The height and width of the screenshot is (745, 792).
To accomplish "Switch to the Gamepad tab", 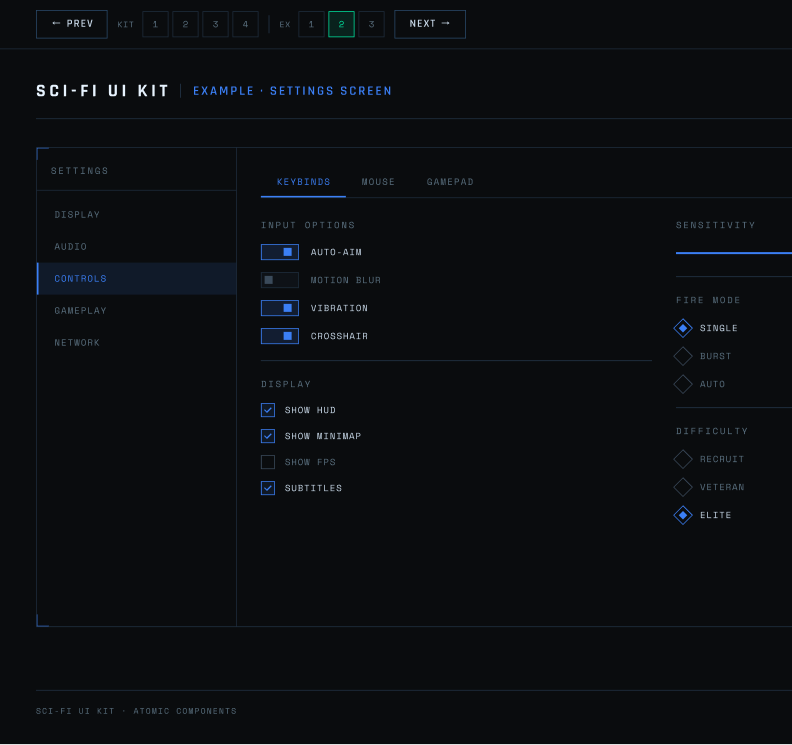I will pos(450,182).
